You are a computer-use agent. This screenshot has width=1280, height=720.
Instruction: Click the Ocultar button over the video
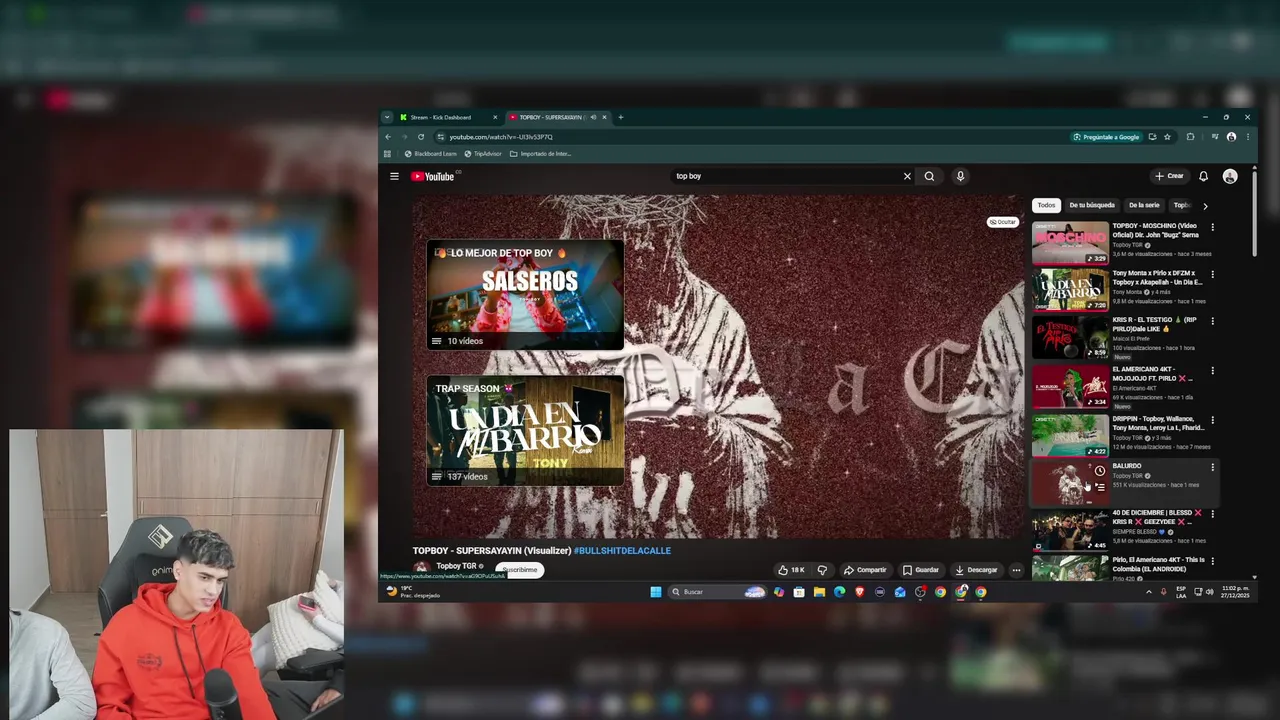pyautogui.click(x=1003, y=222)
